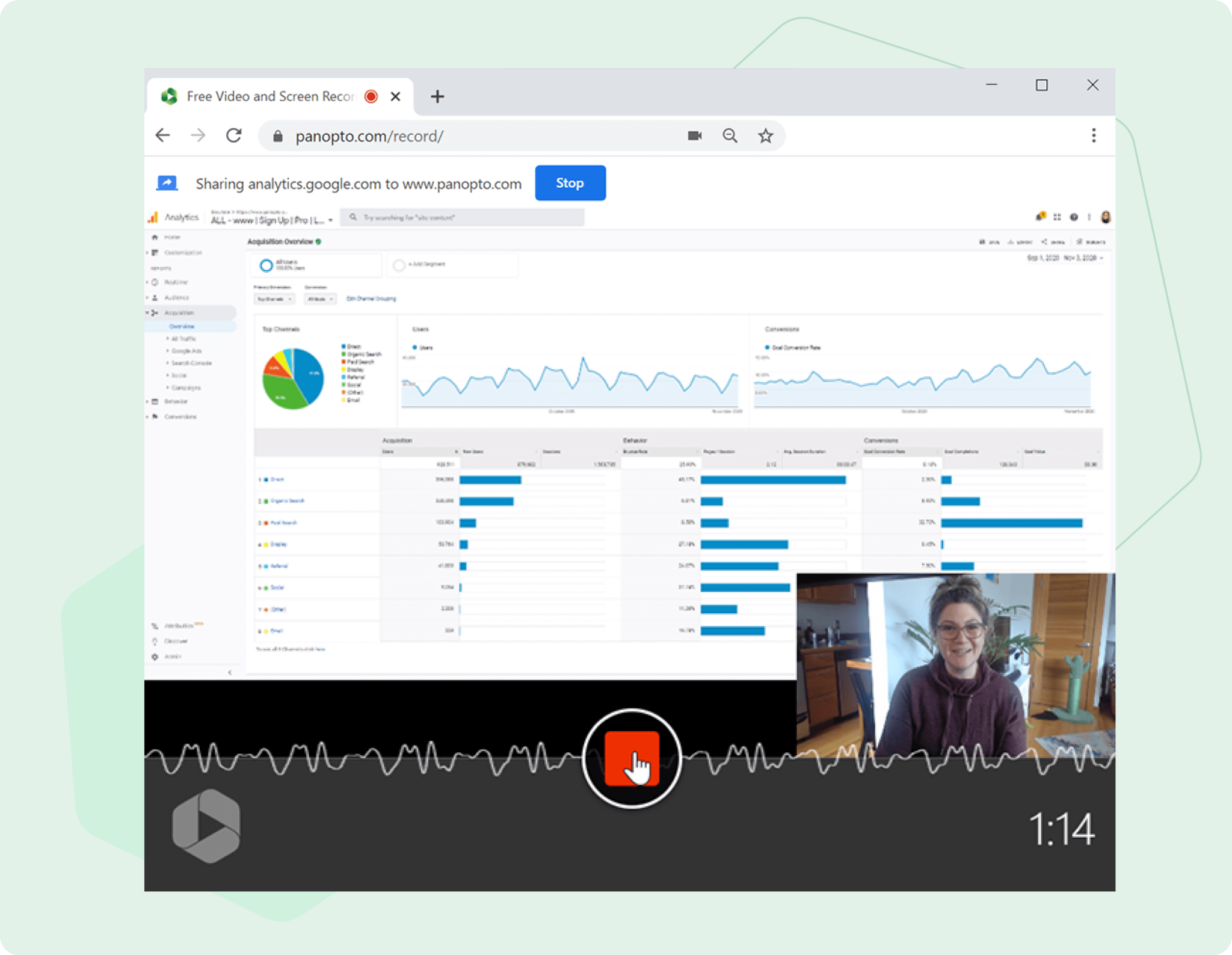Enable camera sharing from the address bar icon
This screenshot has width=1232, height=955.
pyautogui.click(x=694, y=135)
